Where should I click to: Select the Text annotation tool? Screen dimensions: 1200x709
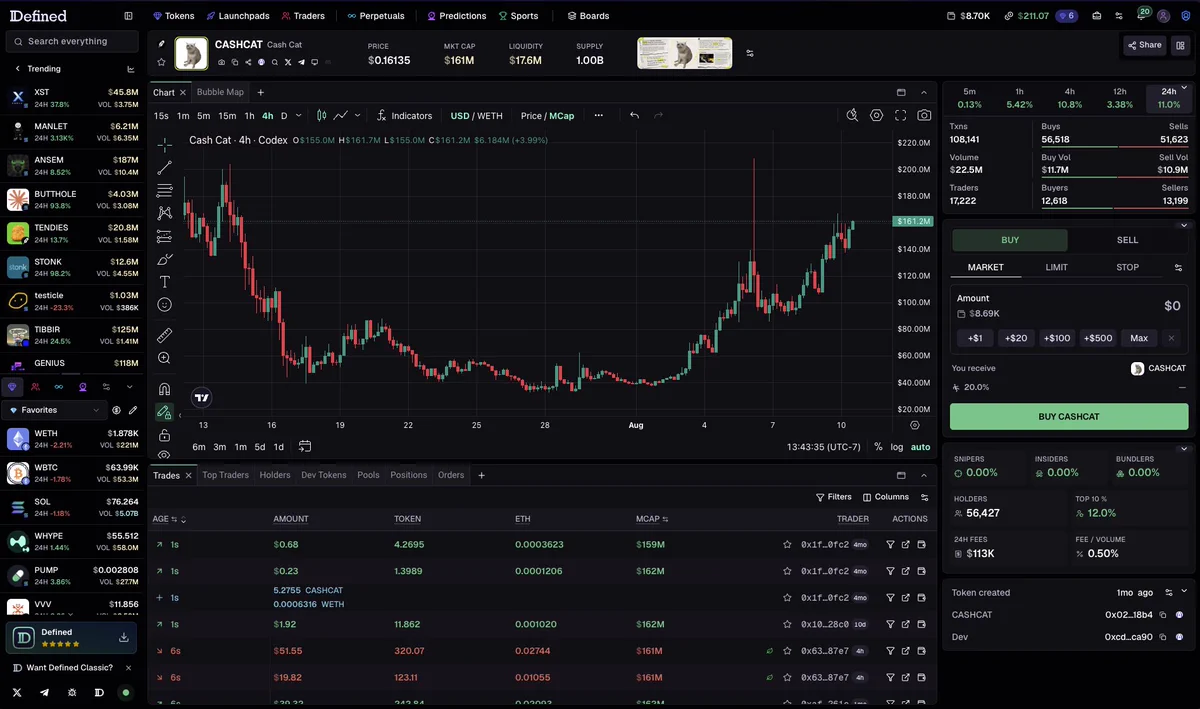point(165,282)
